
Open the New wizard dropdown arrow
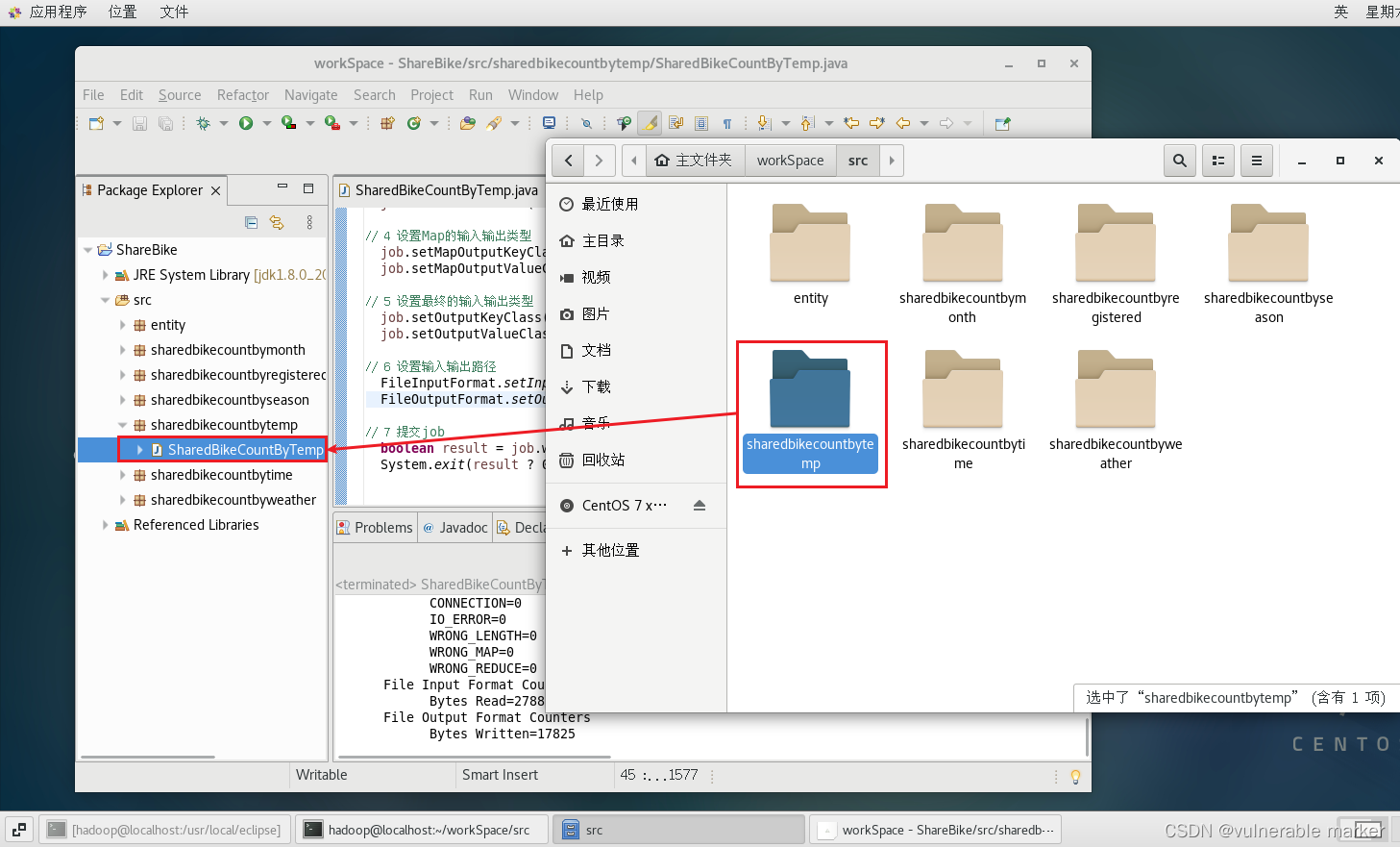pyautogui.click(x=117, y=123)
